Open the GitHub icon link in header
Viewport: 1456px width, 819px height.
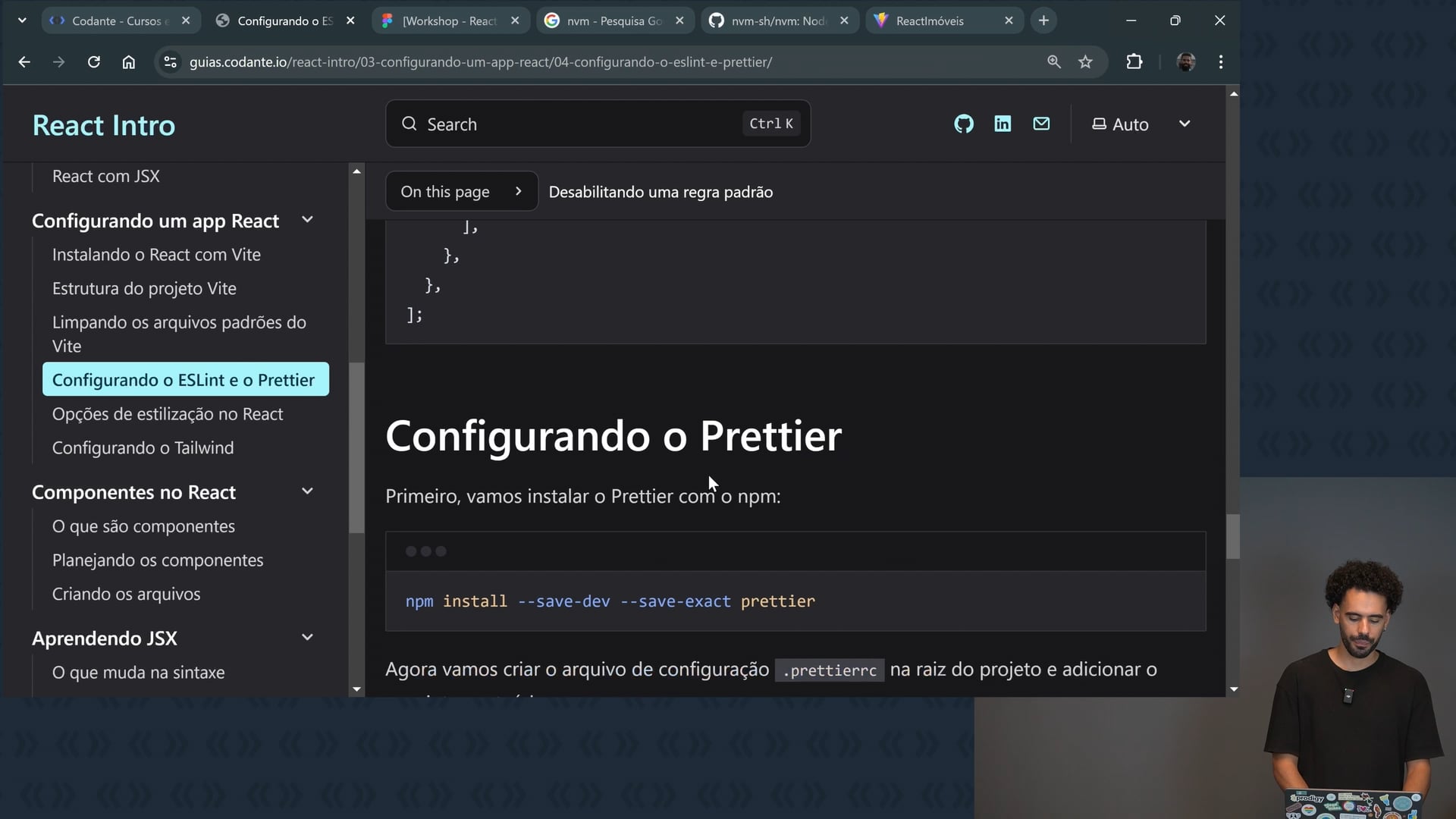pyautogui.click(x=963, y=124)
